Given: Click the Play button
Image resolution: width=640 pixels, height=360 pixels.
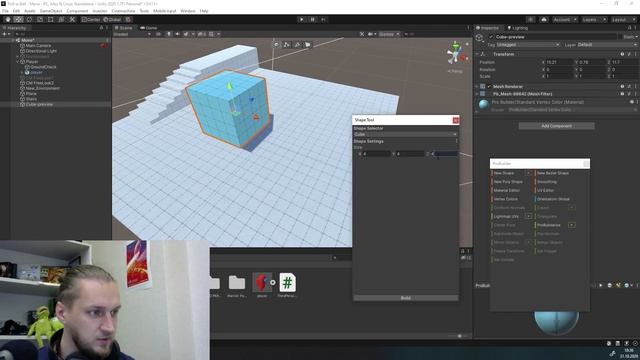Looking at the screenshot, I should point(302,20).
